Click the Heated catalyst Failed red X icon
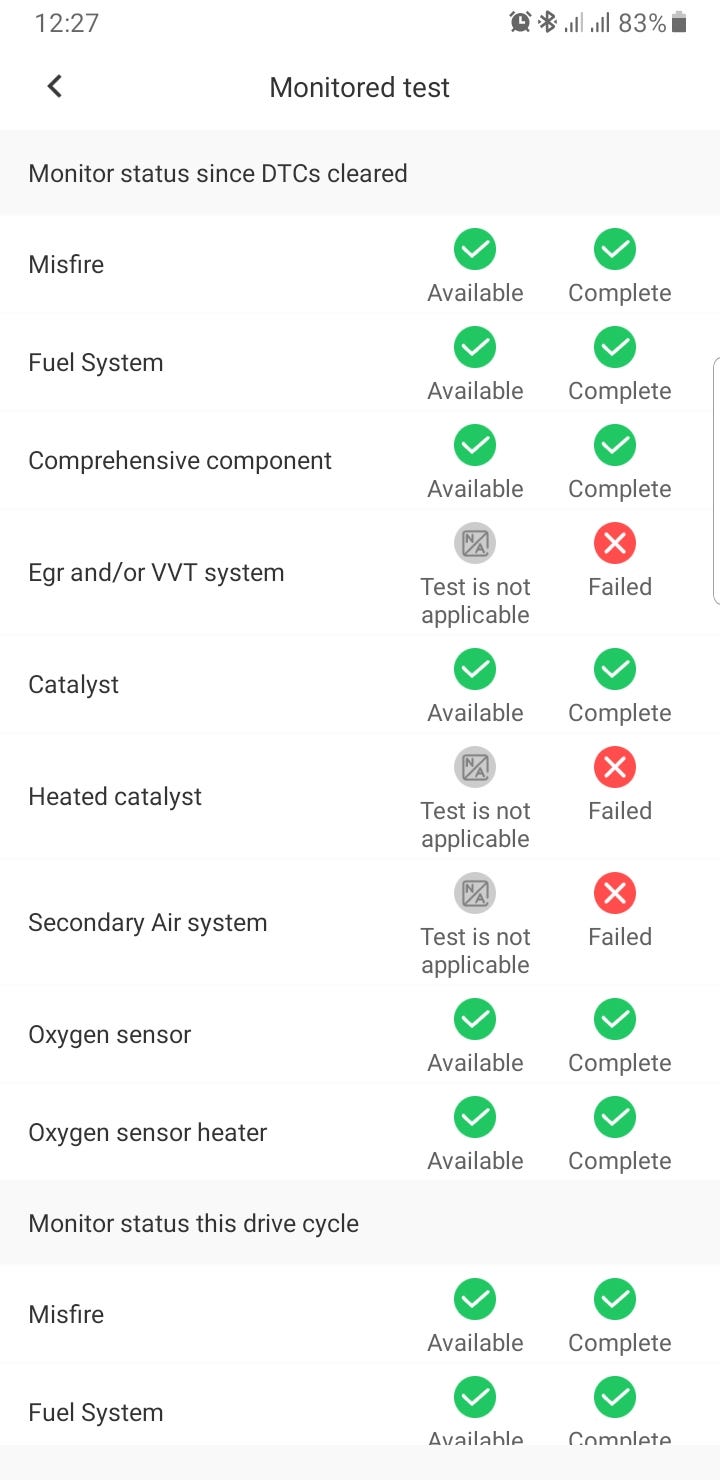720x1480 pixels. click(615, 768)
